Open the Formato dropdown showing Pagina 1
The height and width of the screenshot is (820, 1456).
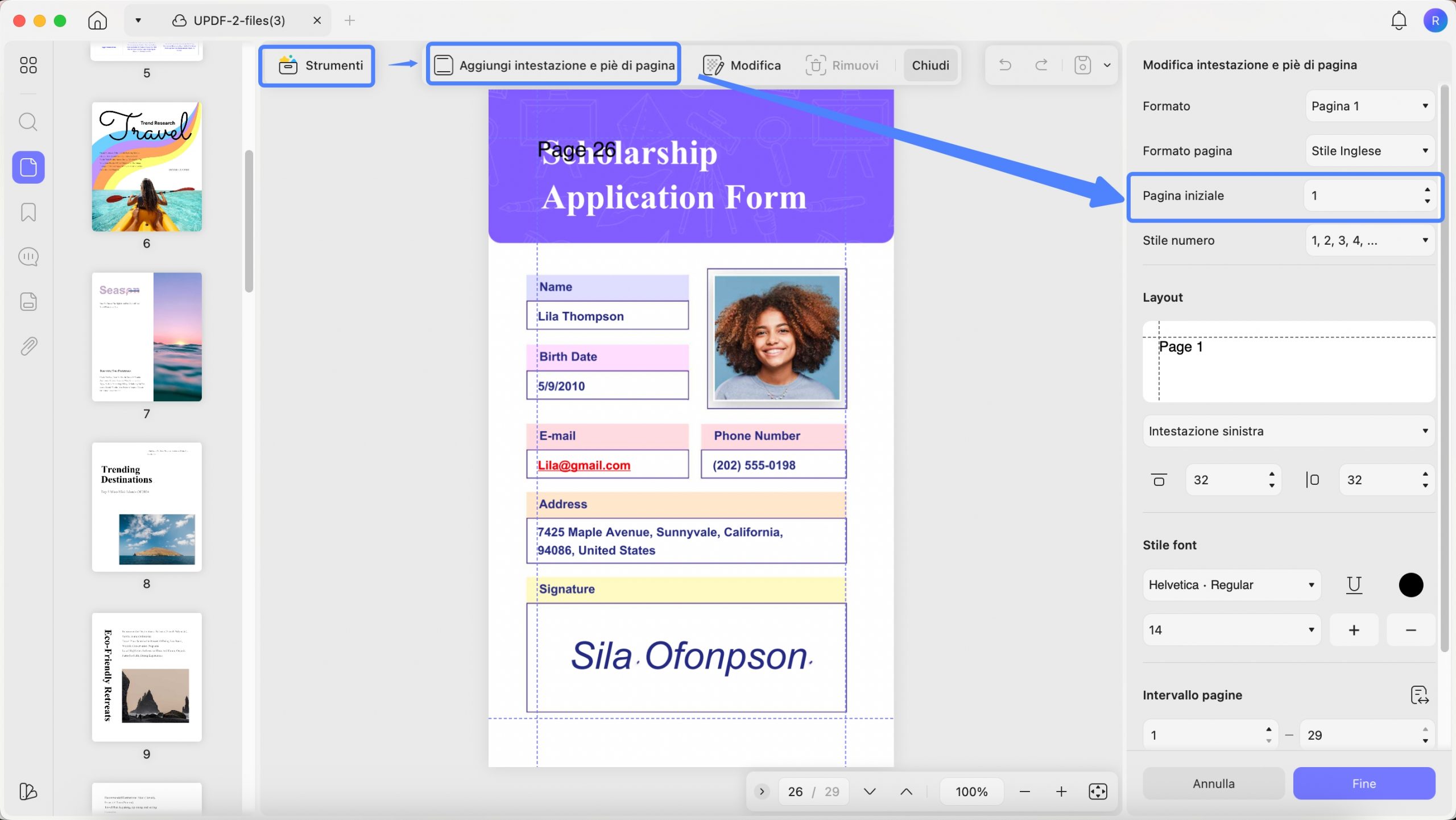click(x=1370, y=106)
